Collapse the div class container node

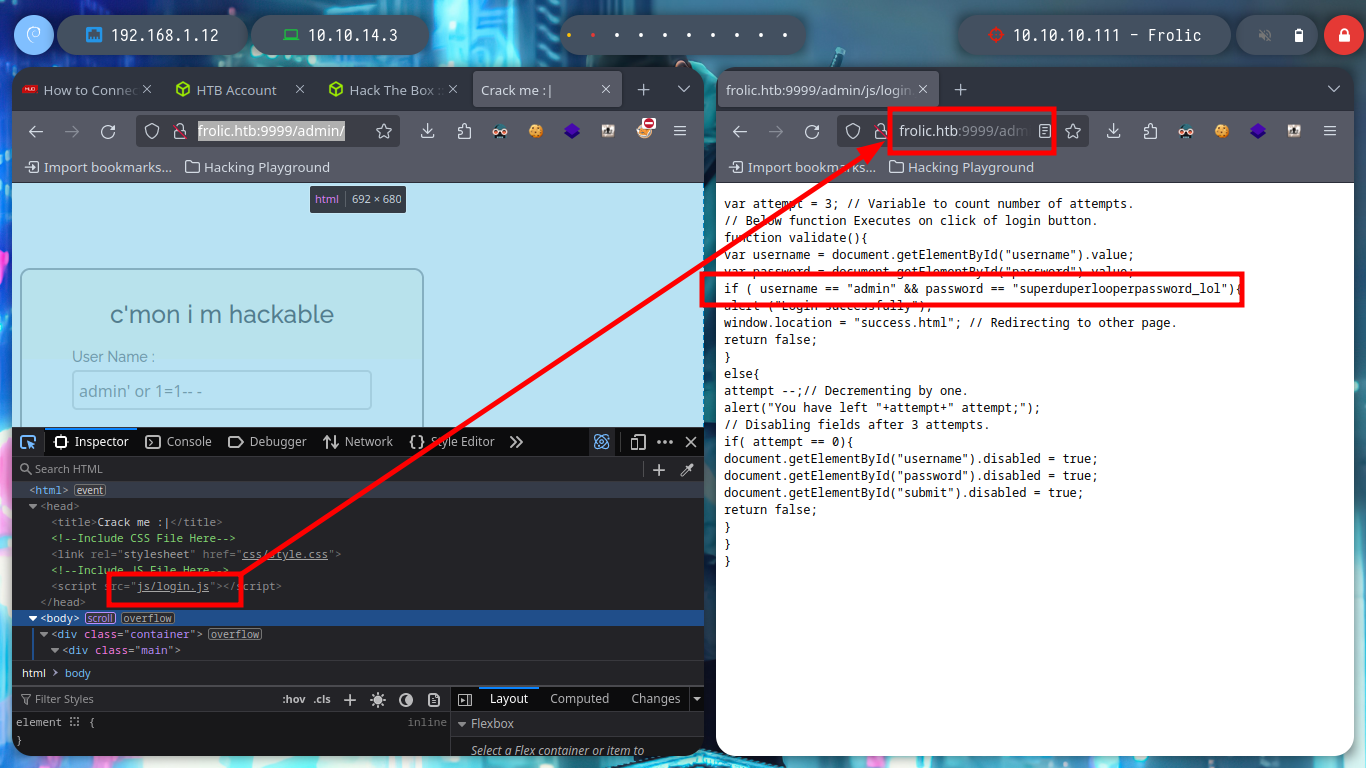coord(43,635)
